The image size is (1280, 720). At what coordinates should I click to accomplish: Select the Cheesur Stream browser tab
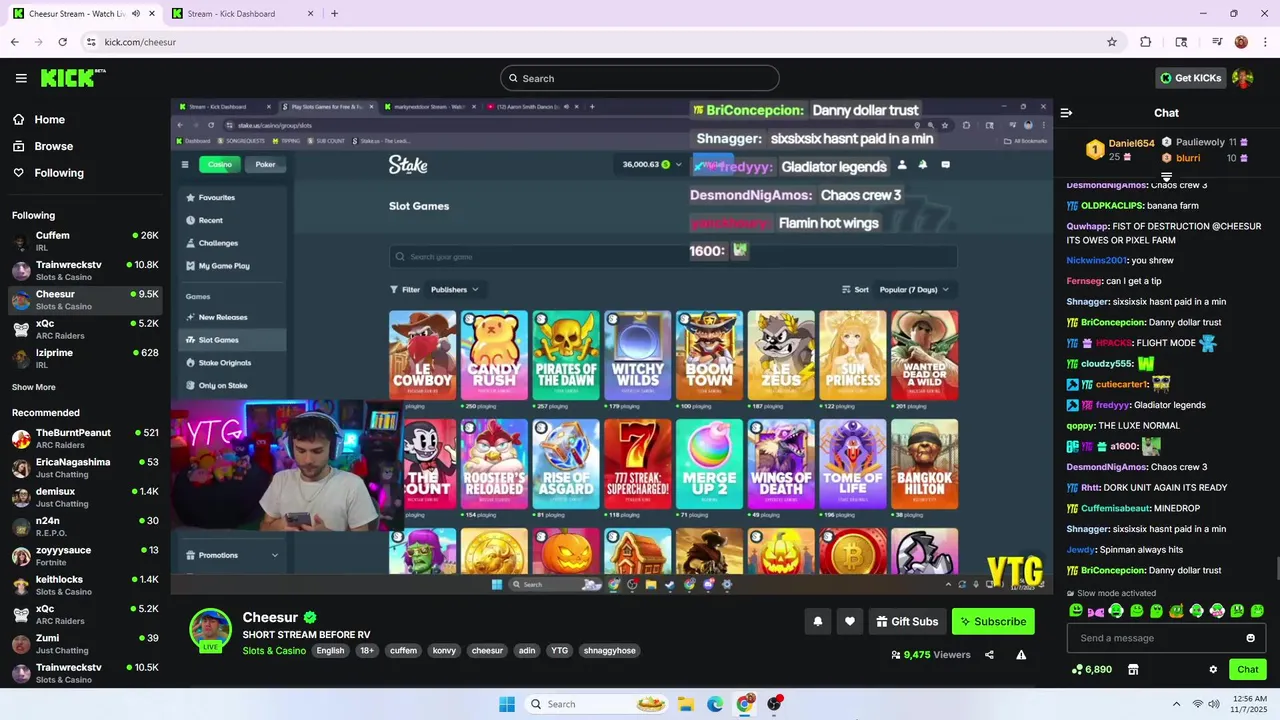click(x=83, y=14)
